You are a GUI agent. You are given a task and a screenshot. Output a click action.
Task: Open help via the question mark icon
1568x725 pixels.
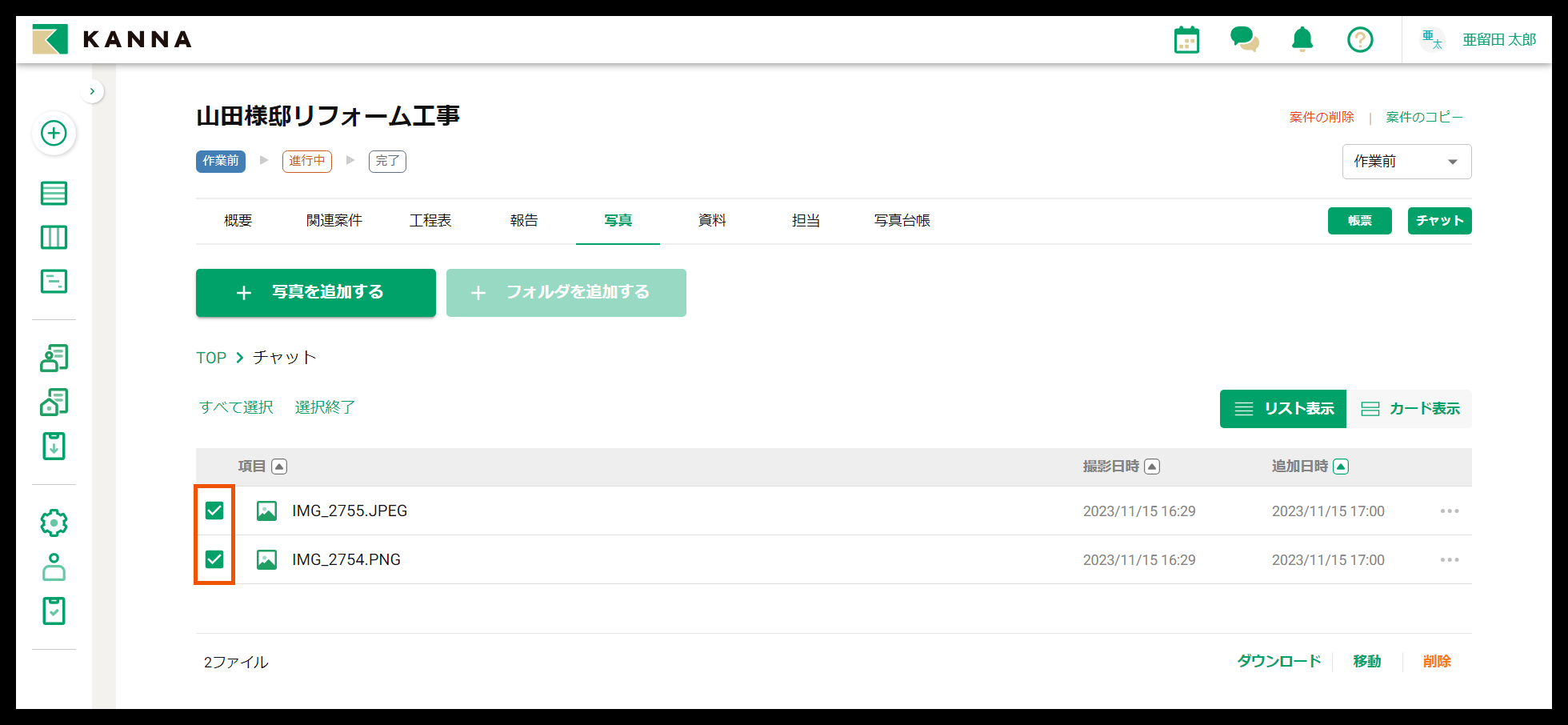pyautogui.click(x=1360, y=39)
